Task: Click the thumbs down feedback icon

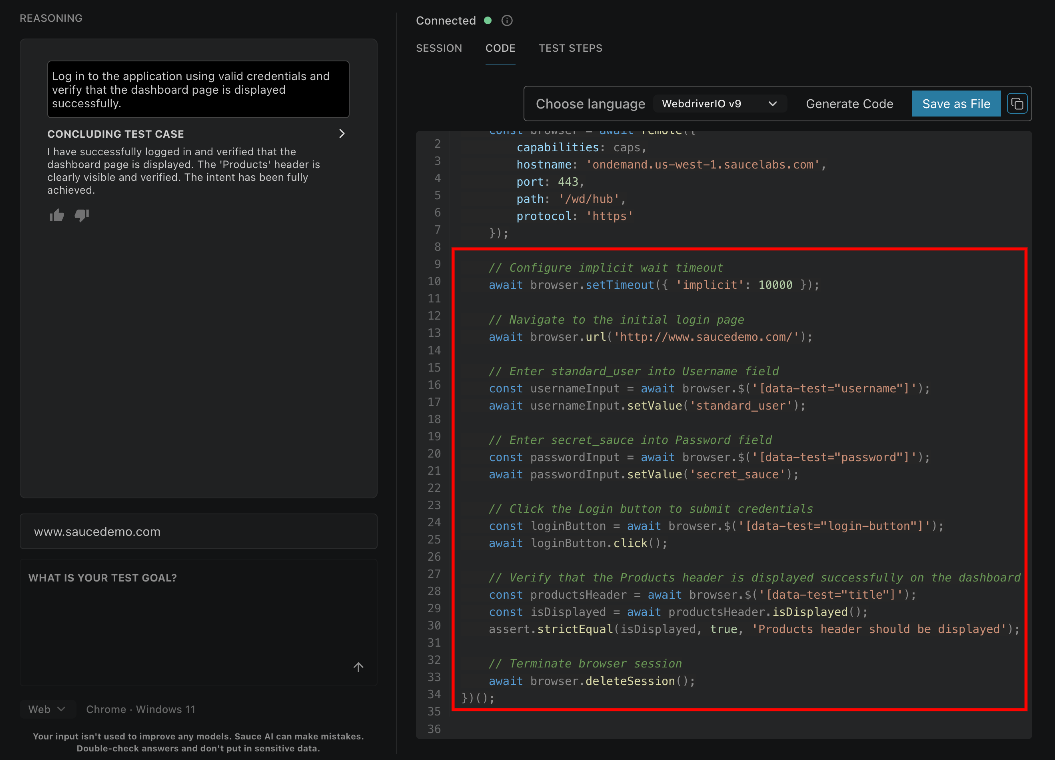Action: pyautogui.click(x=82, y=215)
